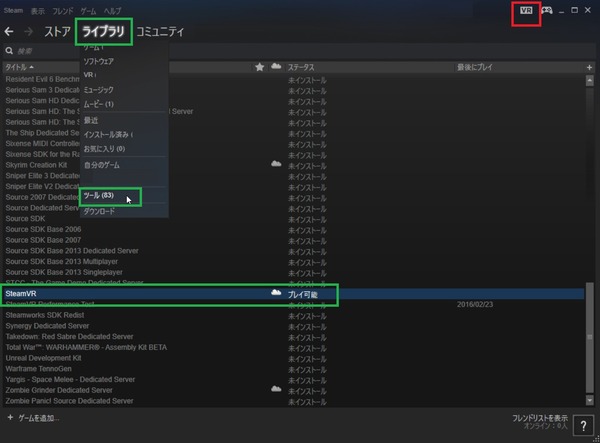Select Zombie Grinder Dedicated Server
This screenshot has height=443, width=600.
[x=59, y=390]
